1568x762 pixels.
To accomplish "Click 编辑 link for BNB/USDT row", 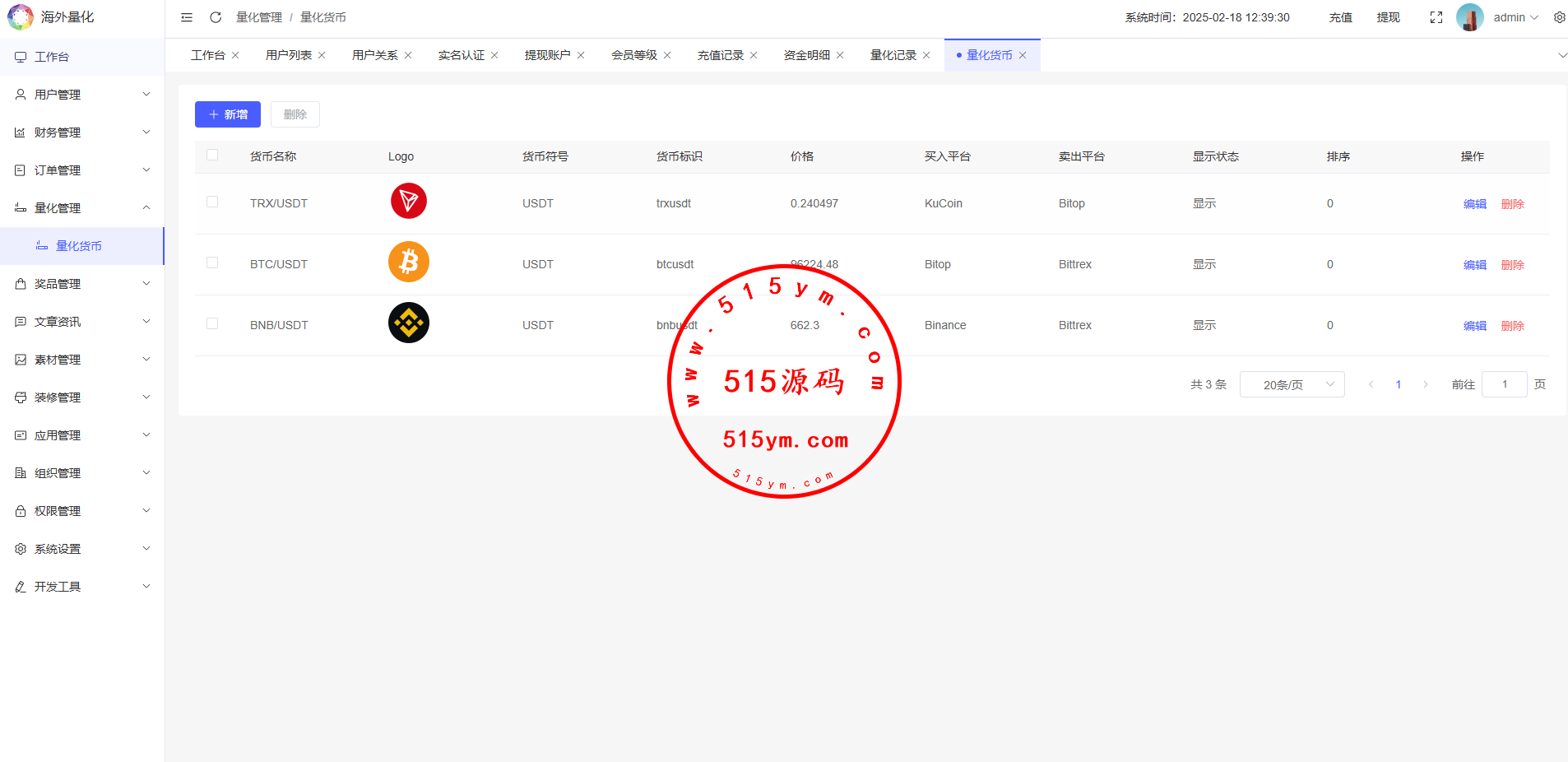I will pos(1474,326).
